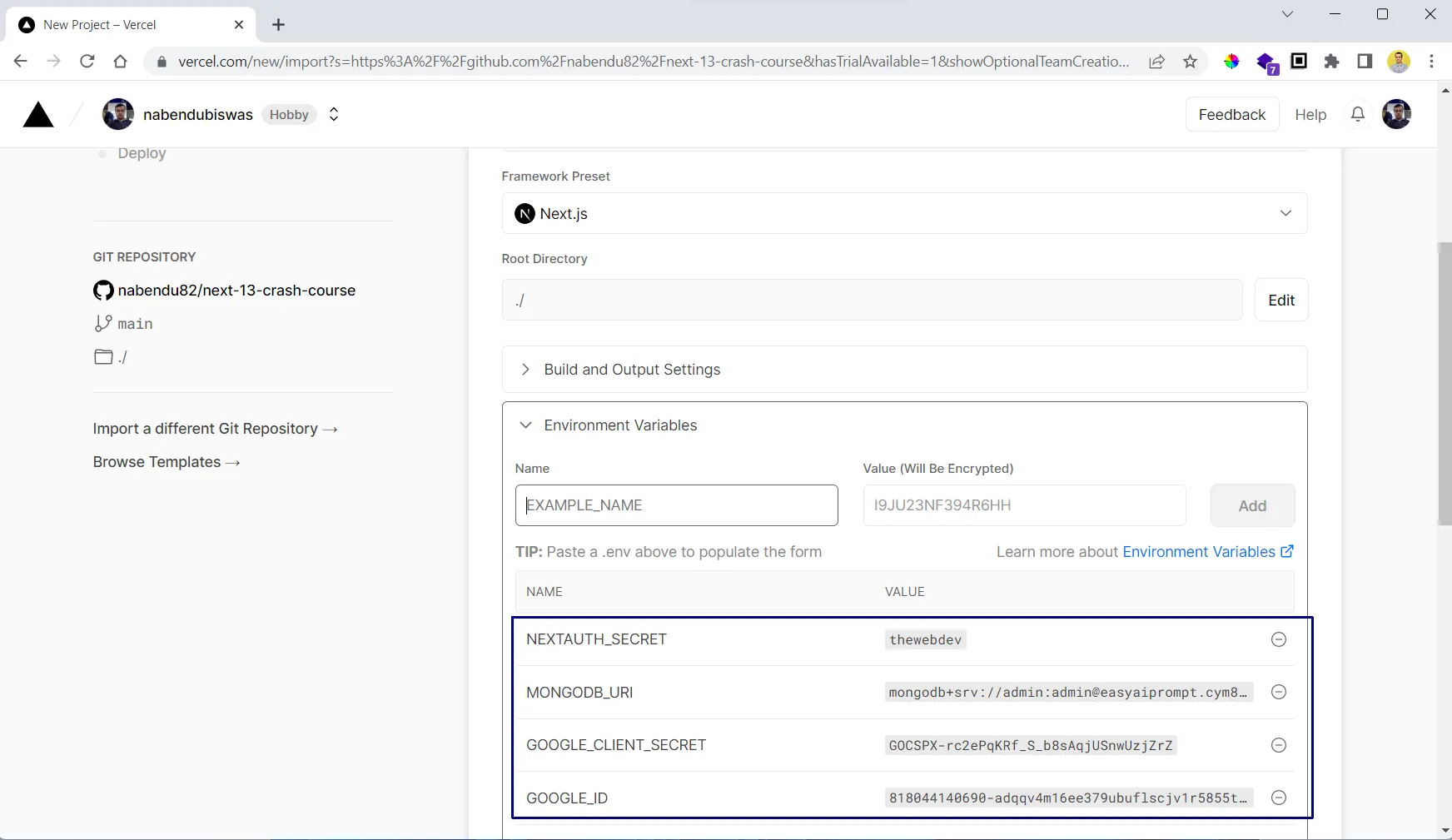Close the New Project – Vercel tab
Screen dimensions: 1452x840
click(x=239, y=25)
